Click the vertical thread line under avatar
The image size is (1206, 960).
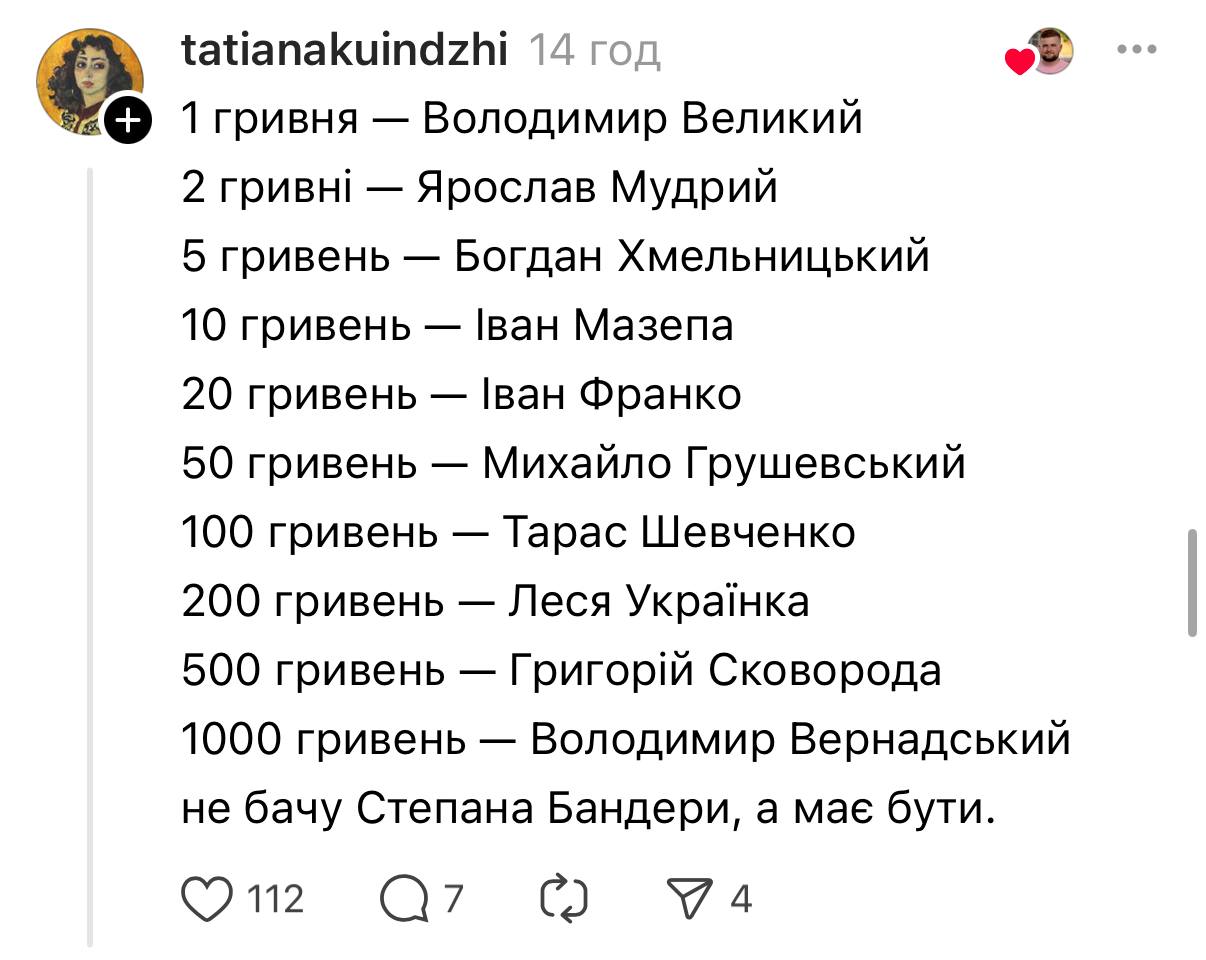pos(90,550)
